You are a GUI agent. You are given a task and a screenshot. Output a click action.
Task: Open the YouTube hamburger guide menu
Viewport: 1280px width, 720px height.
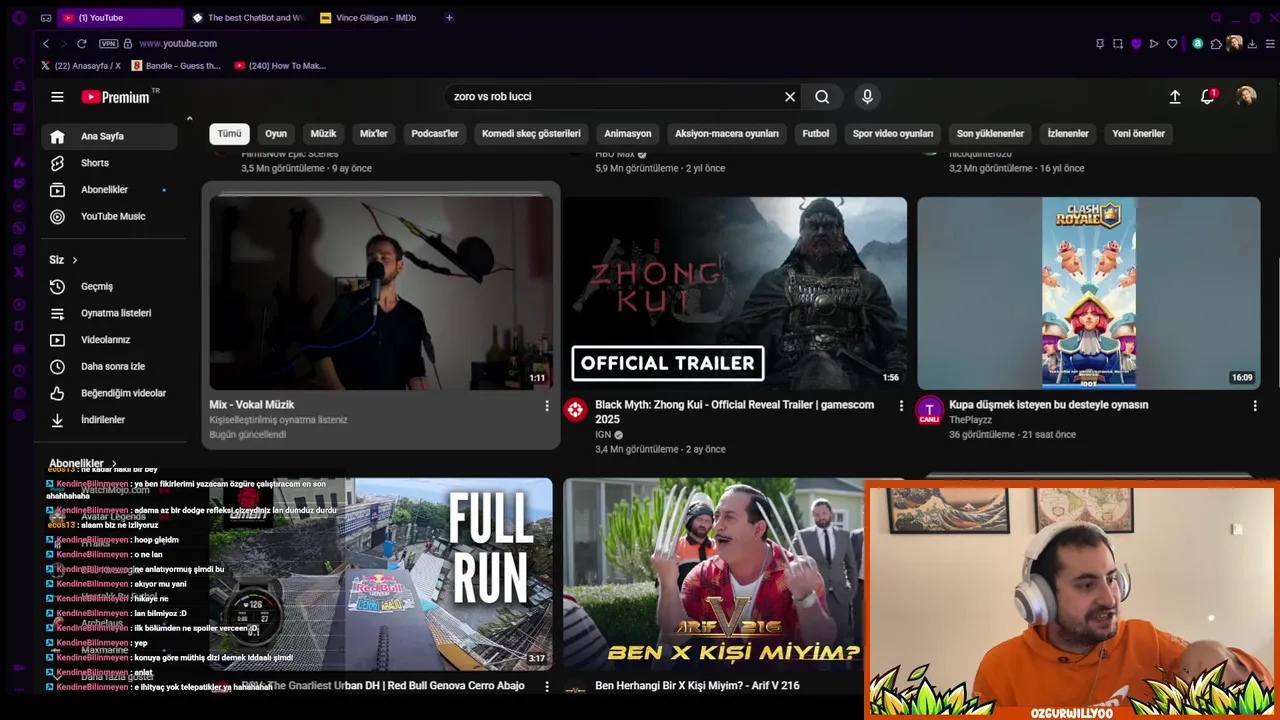pyautogui.click(x=57, y=97)
